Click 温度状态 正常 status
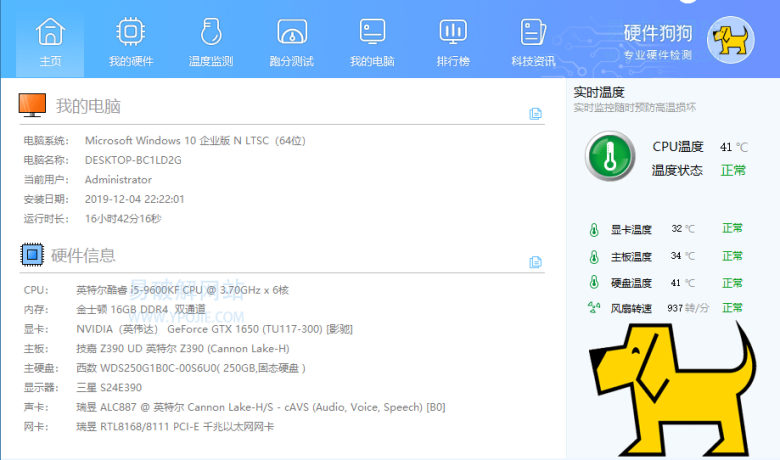Viewport: 780px width, 460px height. point(733,171)
